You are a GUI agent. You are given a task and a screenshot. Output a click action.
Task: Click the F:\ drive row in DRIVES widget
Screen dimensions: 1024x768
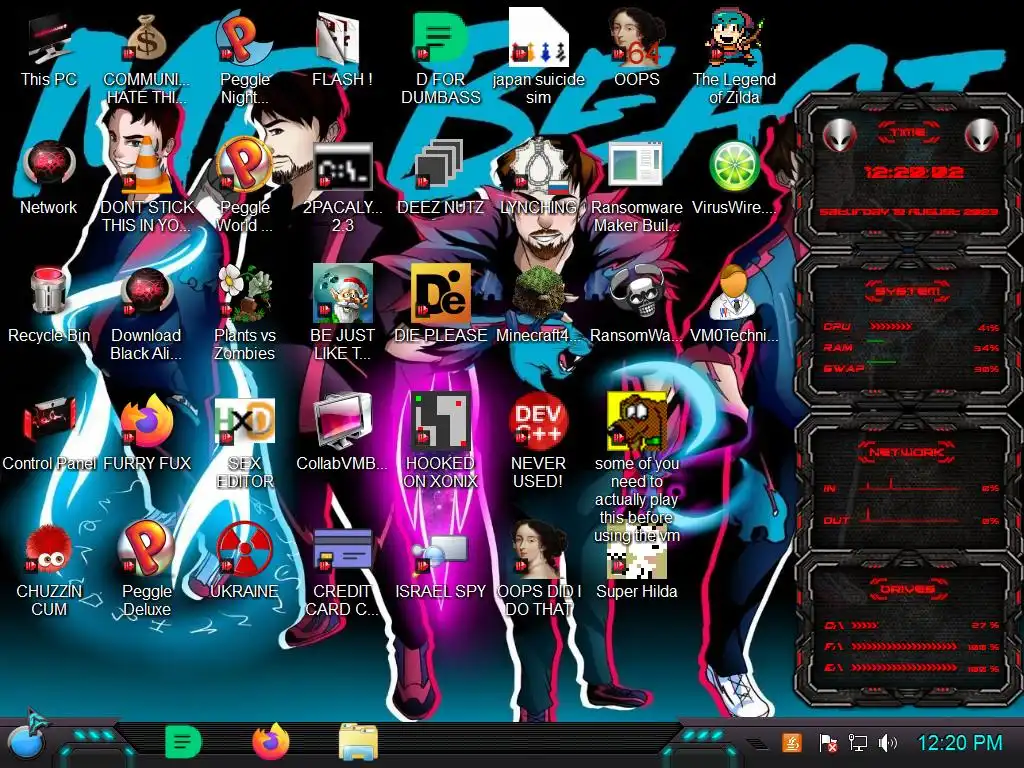click(x=912, y=647)
